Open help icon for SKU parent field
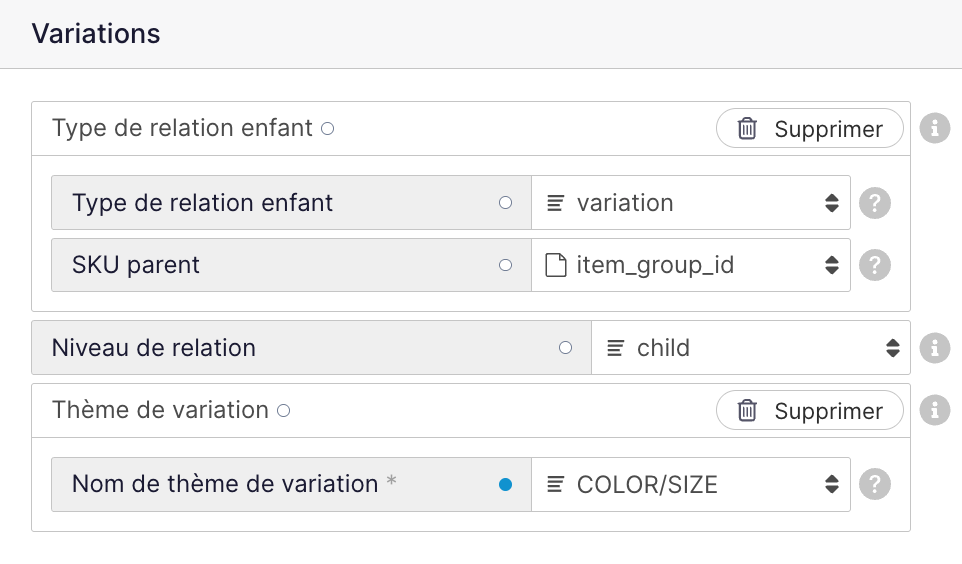This screenshot has width=962, height=564. (x=875, y=265)
